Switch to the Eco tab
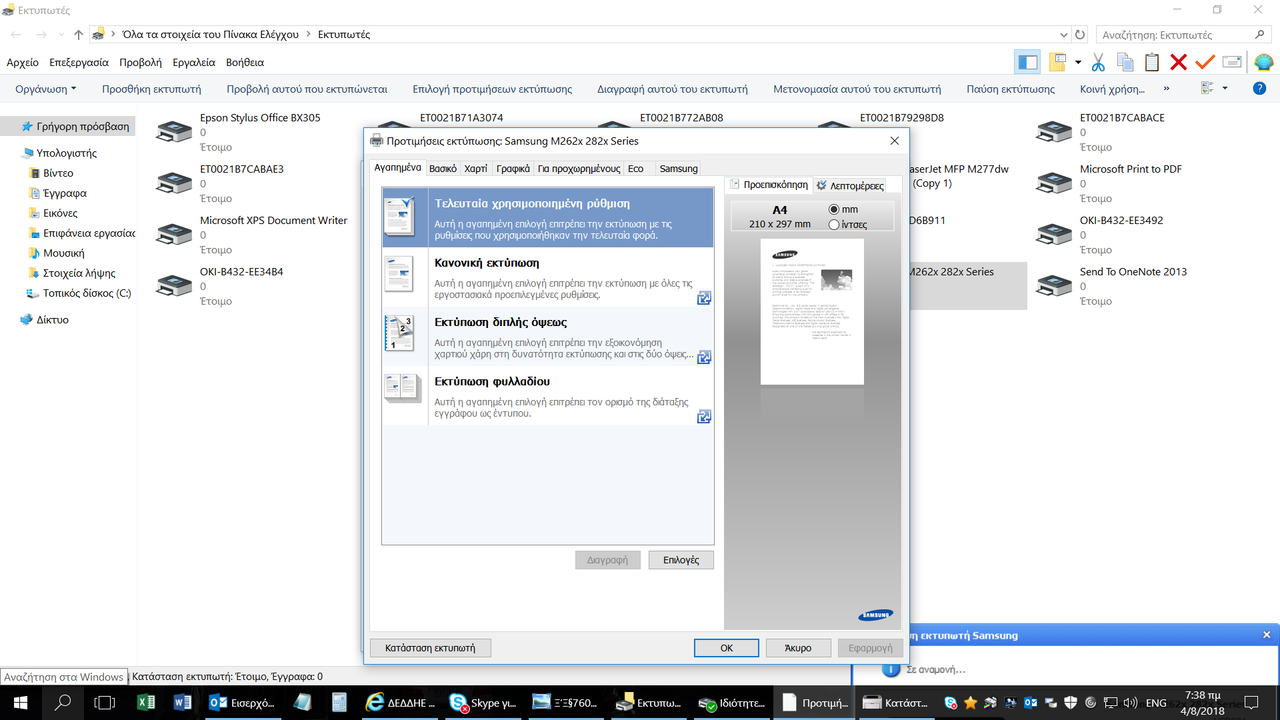Screen dimensions: 1280x720 point(636,168)
